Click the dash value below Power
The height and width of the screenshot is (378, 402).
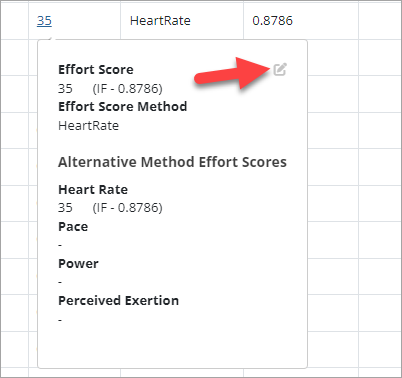pyautogui.click(x=60, y=283)
